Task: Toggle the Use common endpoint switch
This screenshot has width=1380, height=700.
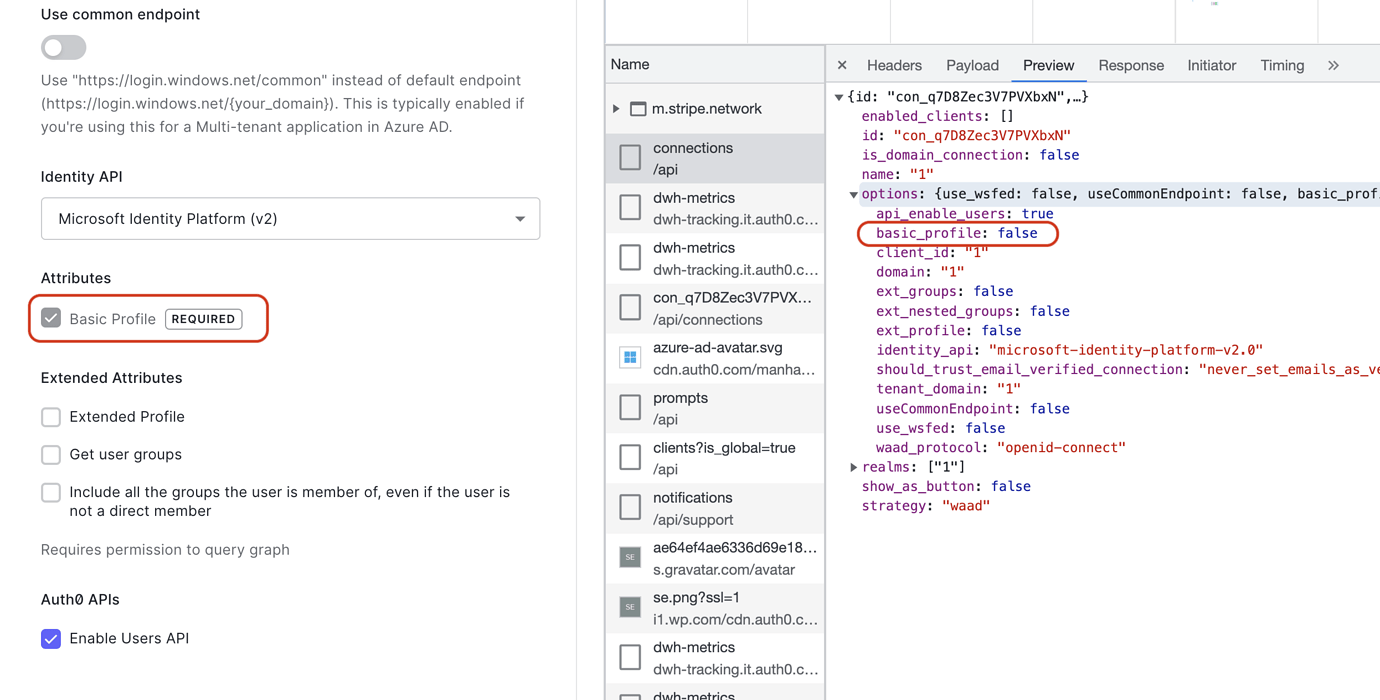Action: tap(63, 47)
